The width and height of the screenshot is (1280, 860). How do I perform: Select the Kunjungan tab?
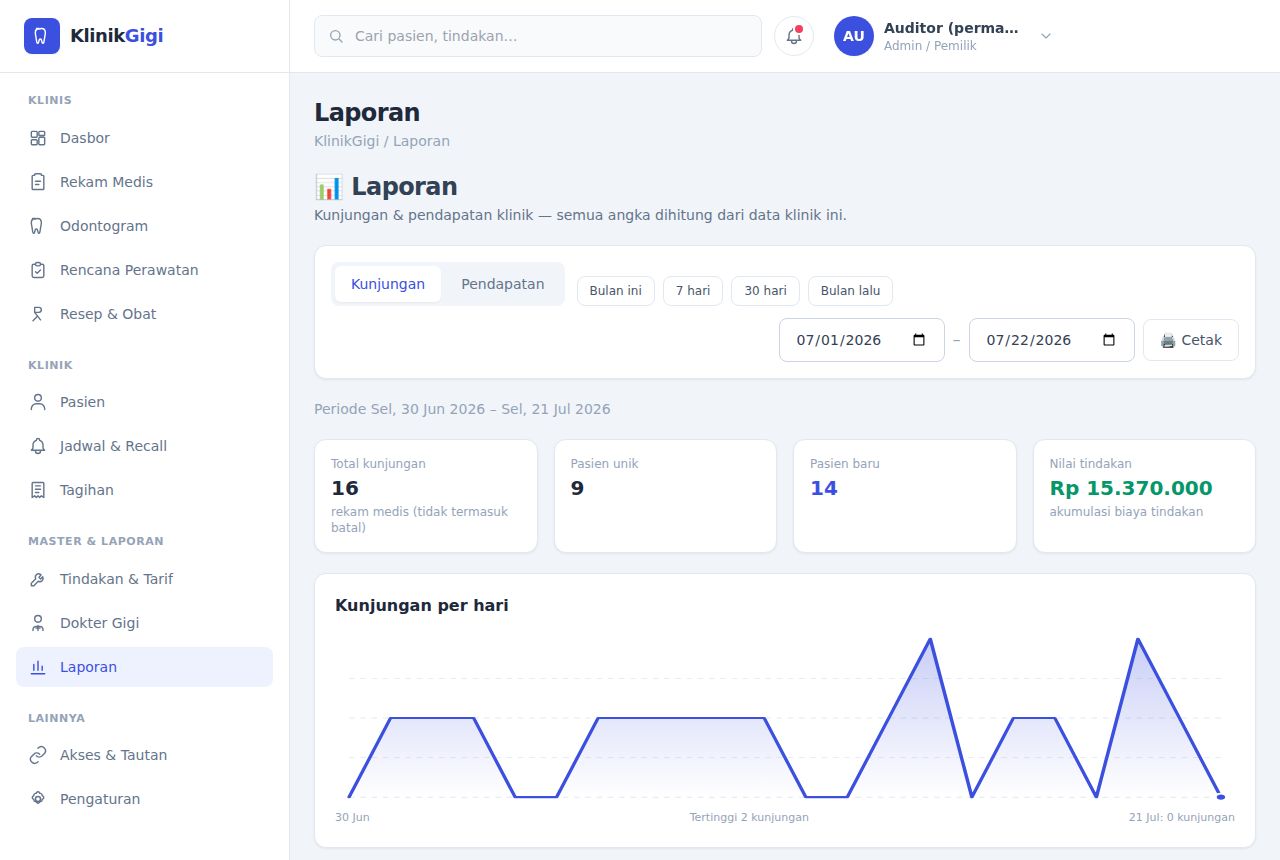click(x=388, y=284)
